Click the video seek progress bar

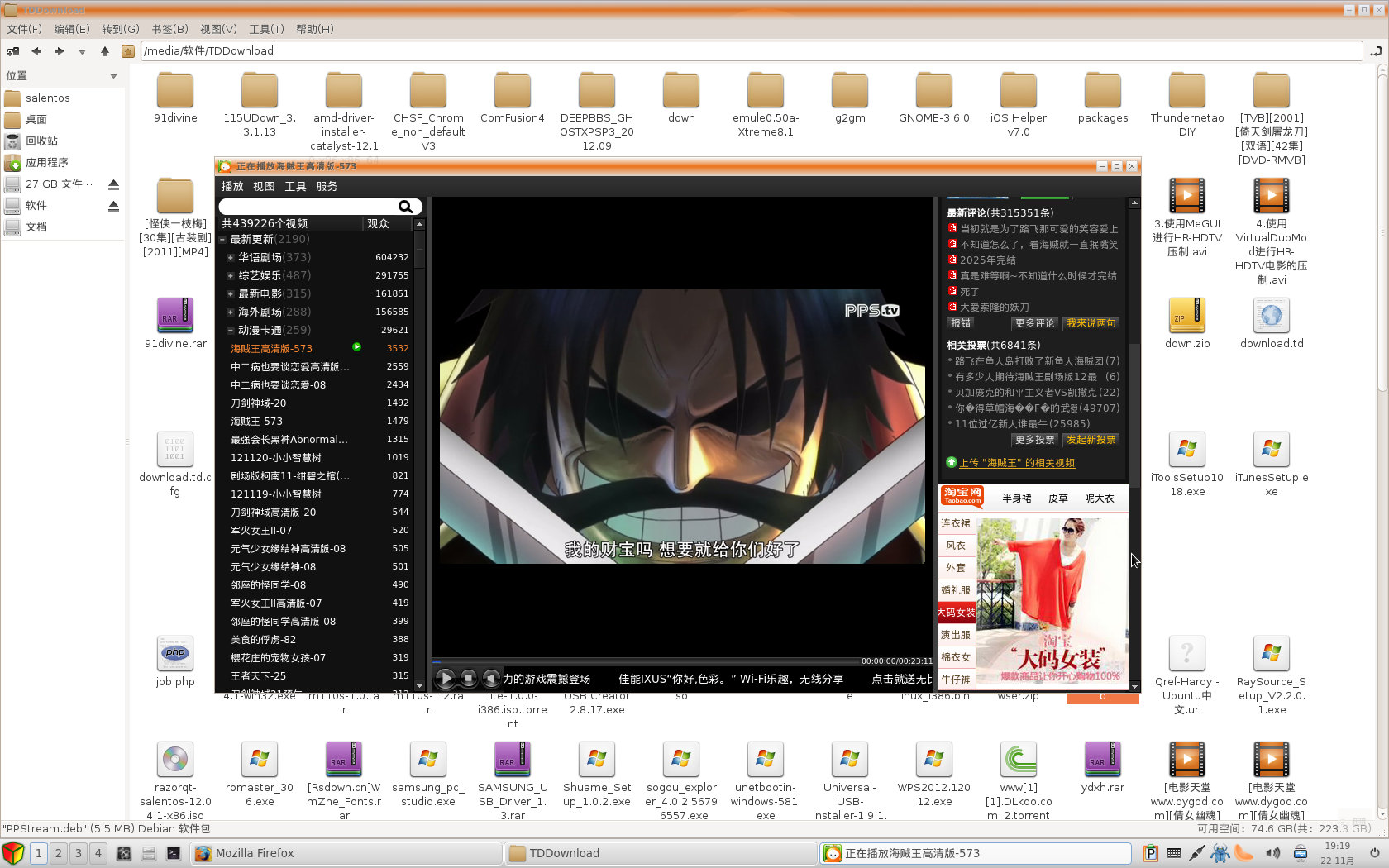click(645, 661)
